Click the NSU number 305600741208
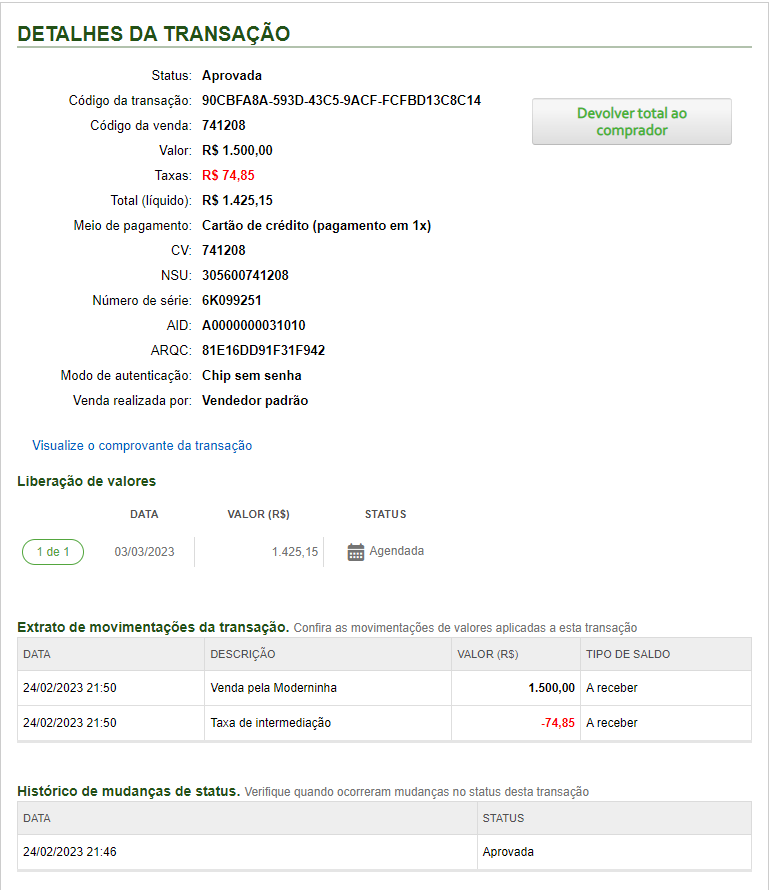 point(245,276)
